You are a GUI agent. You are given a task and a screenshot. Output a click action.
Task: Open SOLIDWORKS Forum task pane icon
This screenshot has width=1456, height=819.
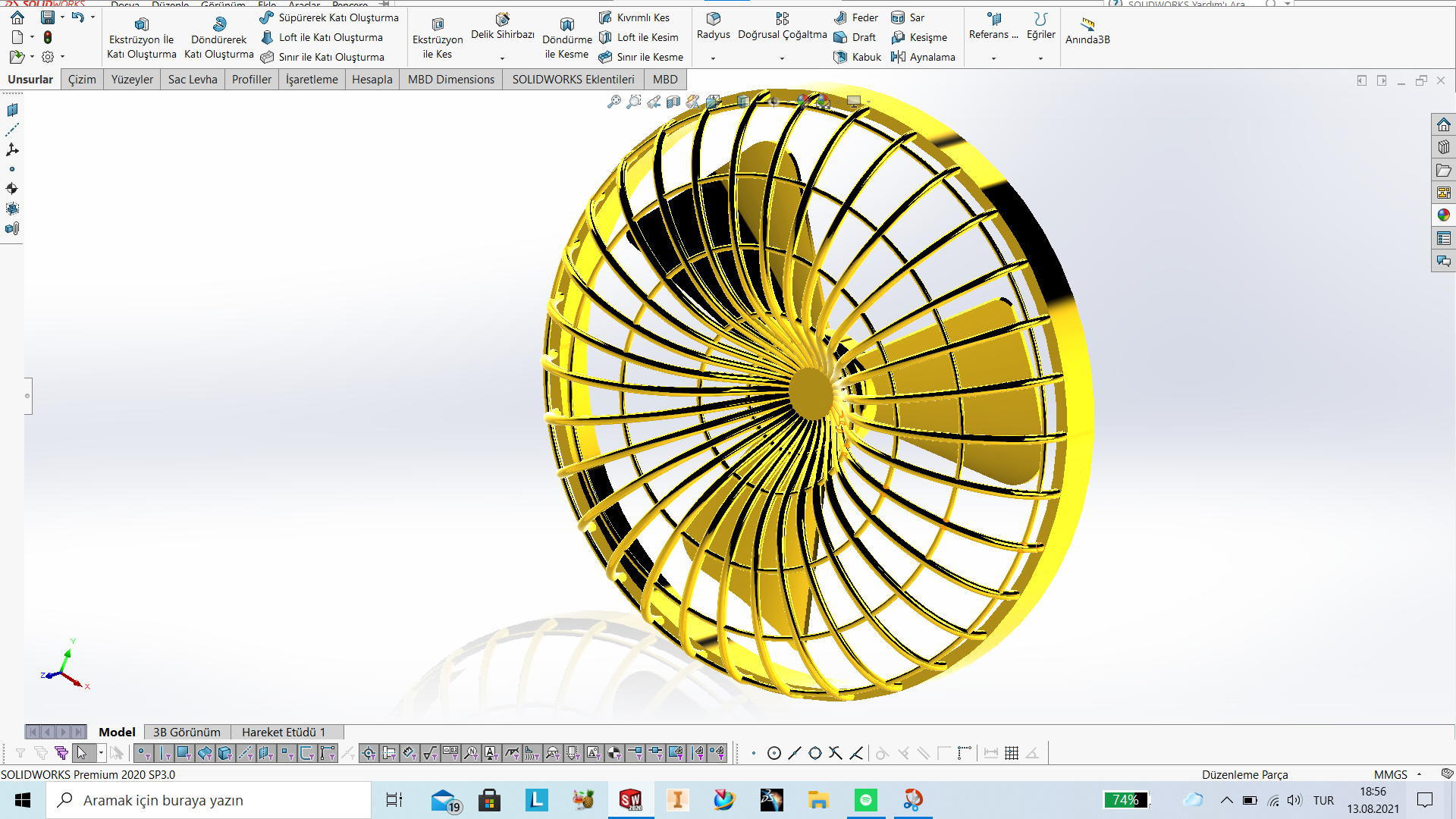[1444, 261]
